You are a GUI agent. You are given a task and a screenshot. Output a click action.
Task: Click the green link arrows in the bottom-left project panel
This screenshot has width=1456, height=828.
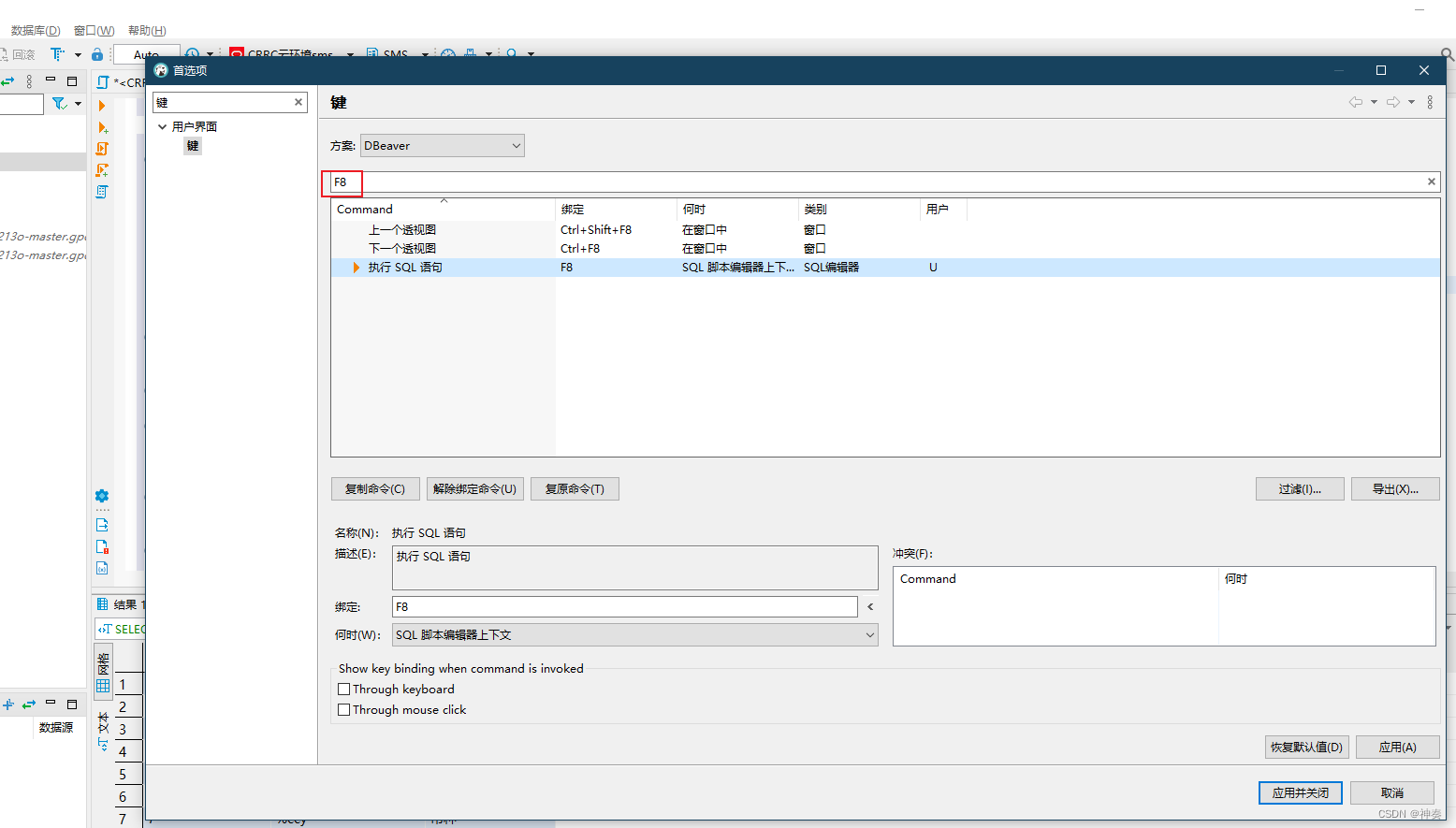pos(29,705)
